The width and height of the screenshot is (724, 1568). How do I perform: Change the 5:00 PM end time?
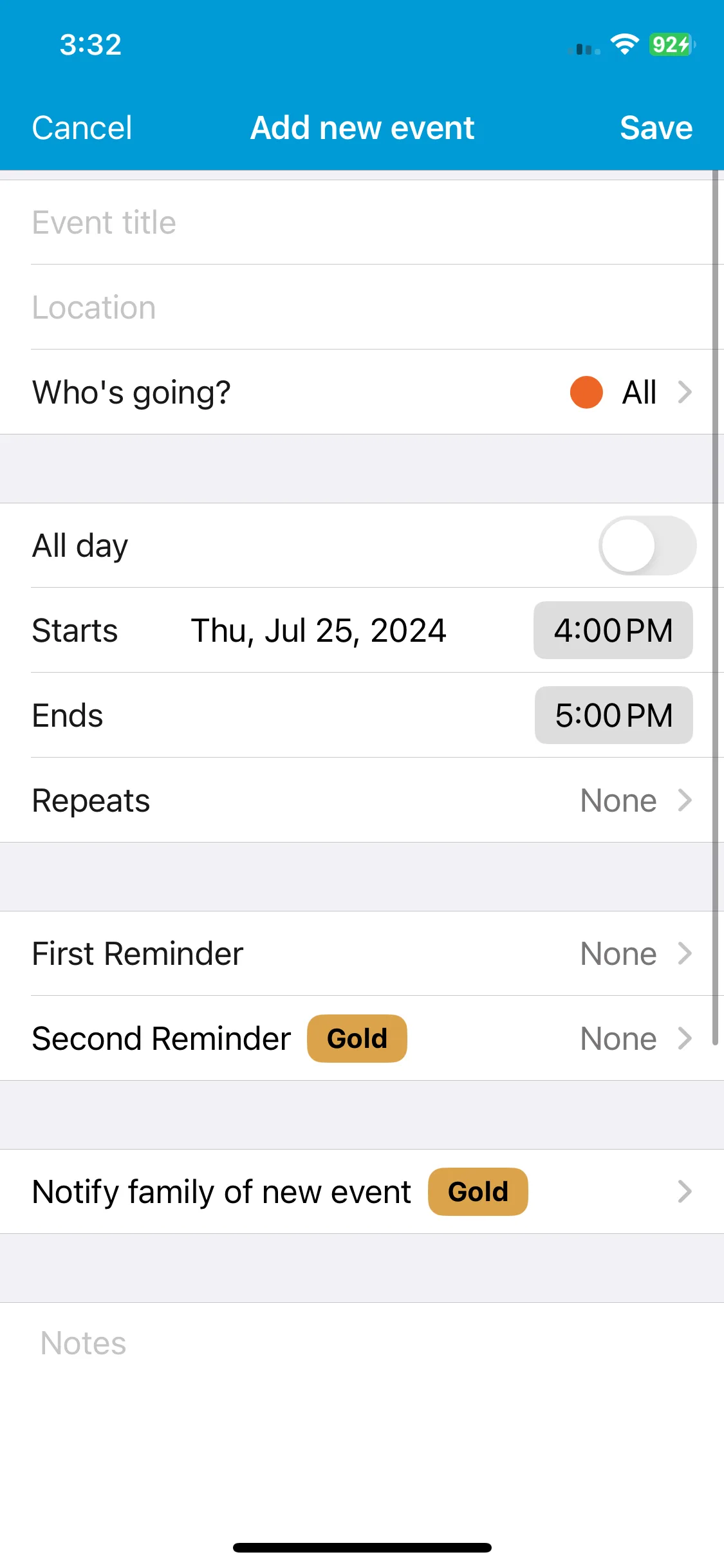(x=614, y=715)
